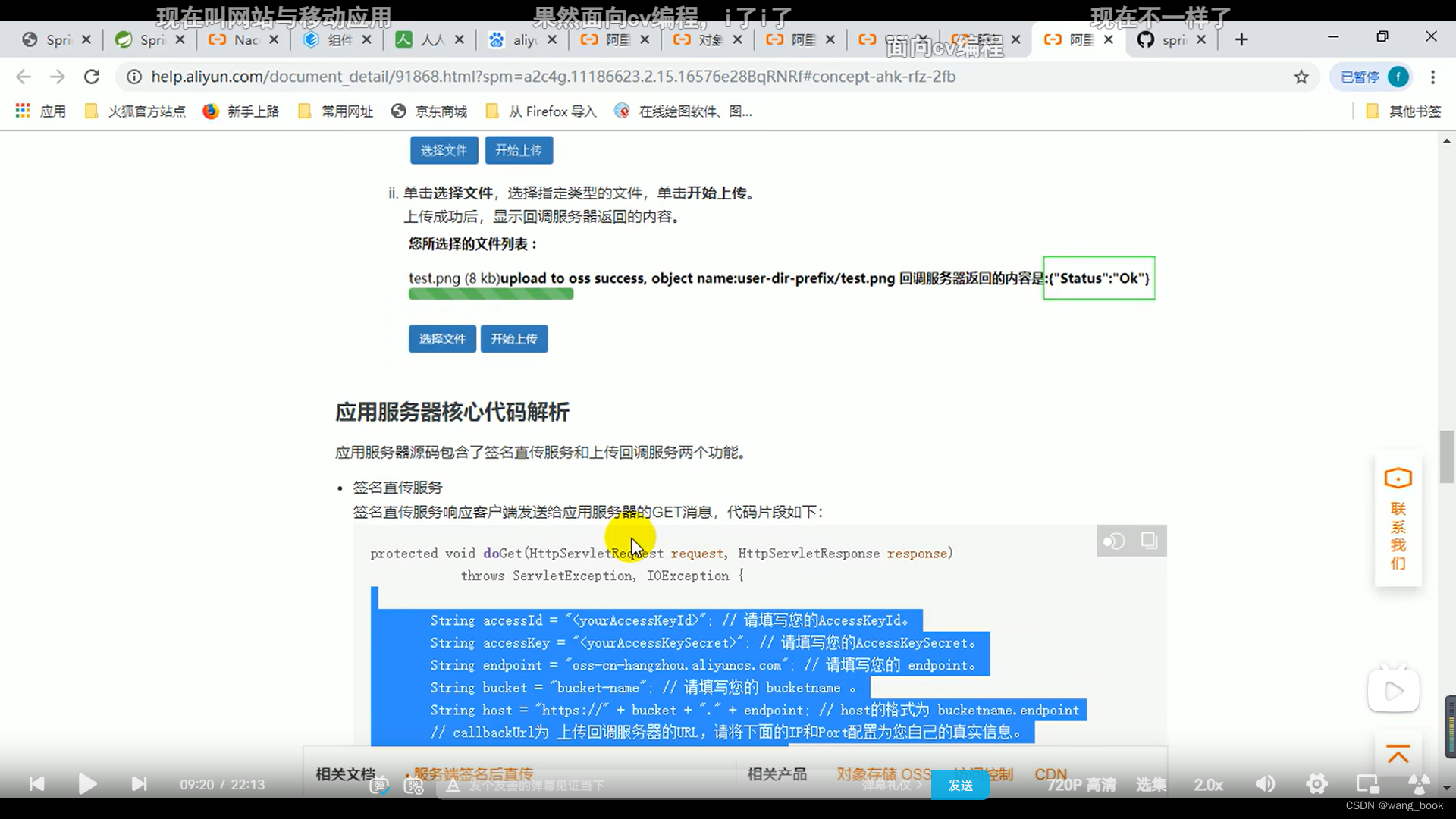Mute the video volume

pos(1265,784)
